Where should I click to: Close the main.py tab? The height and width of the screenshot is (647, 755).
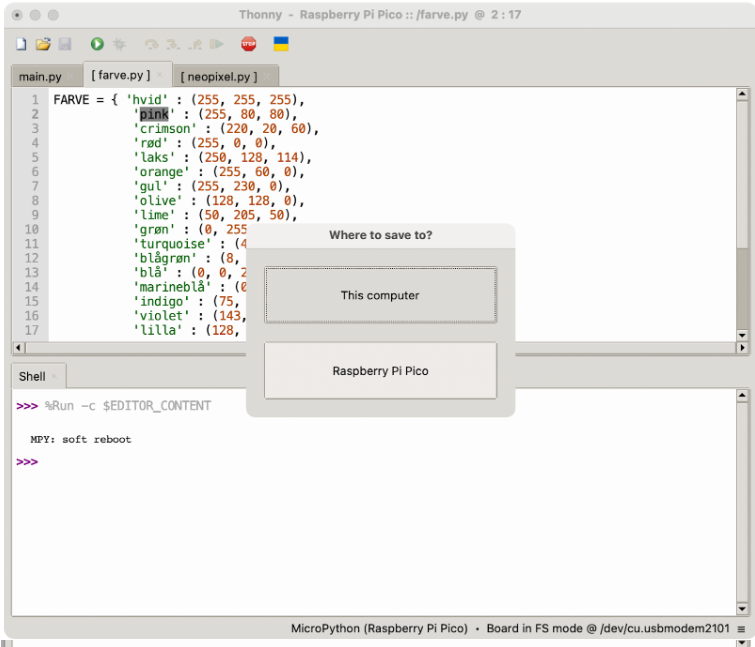pyautogui.click(x=71, y=76)
